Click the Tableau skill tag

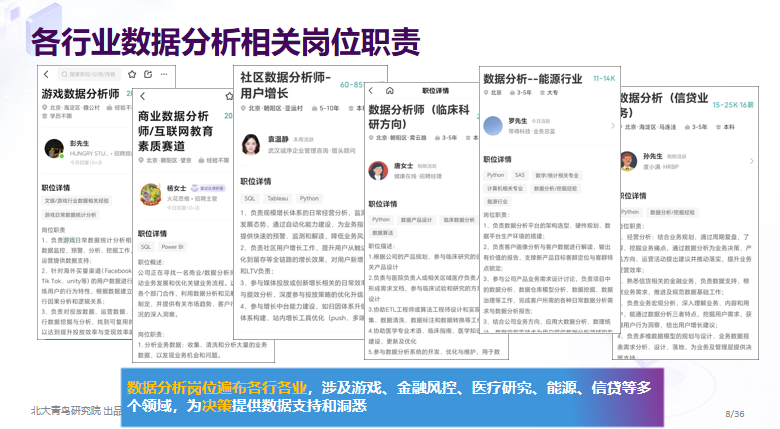click(278, 199)
